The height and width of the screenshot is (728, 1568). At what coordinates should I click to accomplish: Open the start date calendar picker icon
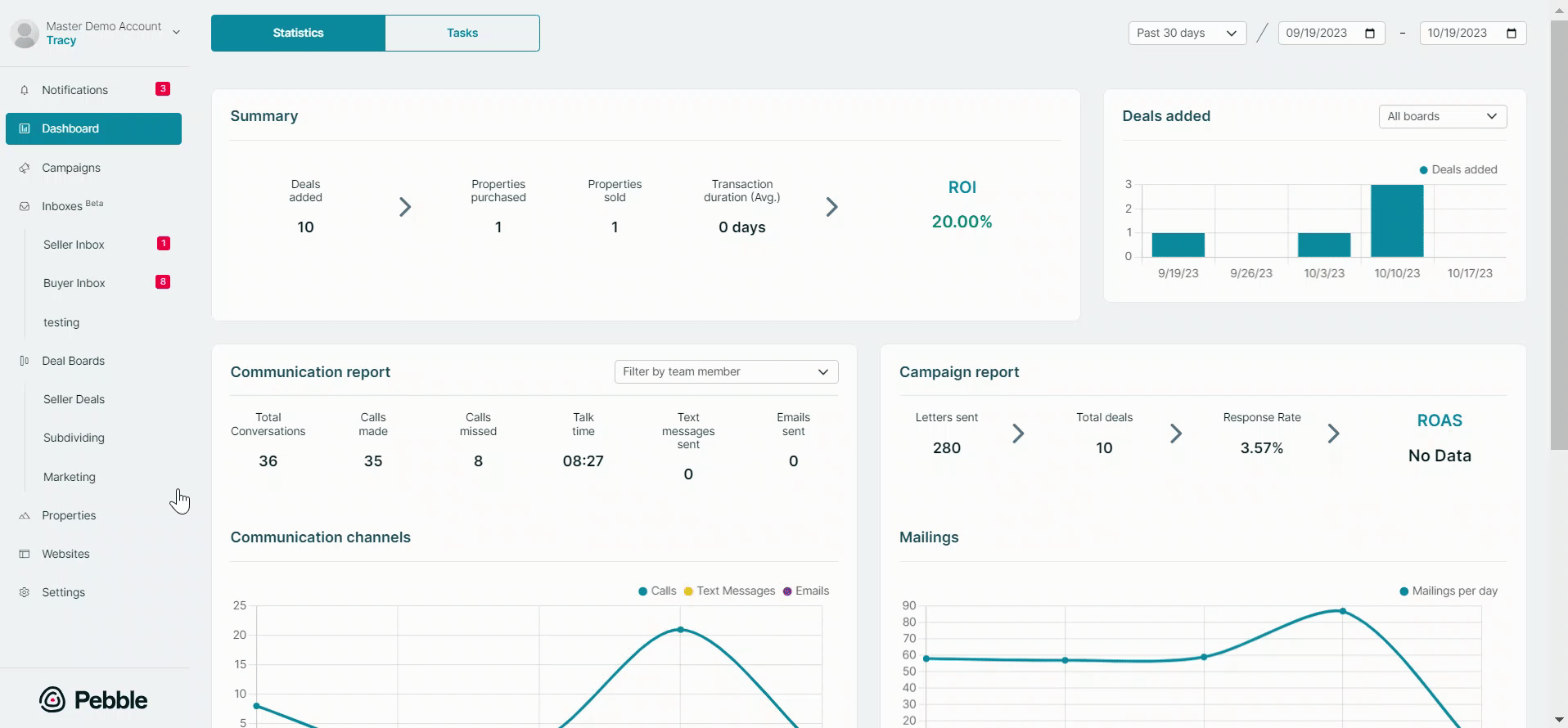[x=1370, y=34]
